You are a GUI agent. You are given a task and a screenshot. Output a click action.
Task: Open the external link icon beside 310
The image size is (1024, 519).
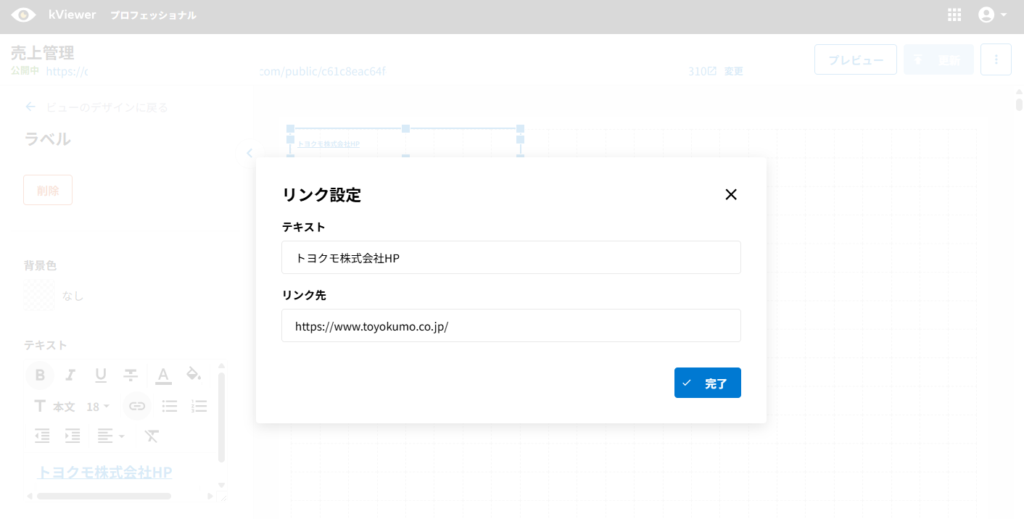coord(712,71)
